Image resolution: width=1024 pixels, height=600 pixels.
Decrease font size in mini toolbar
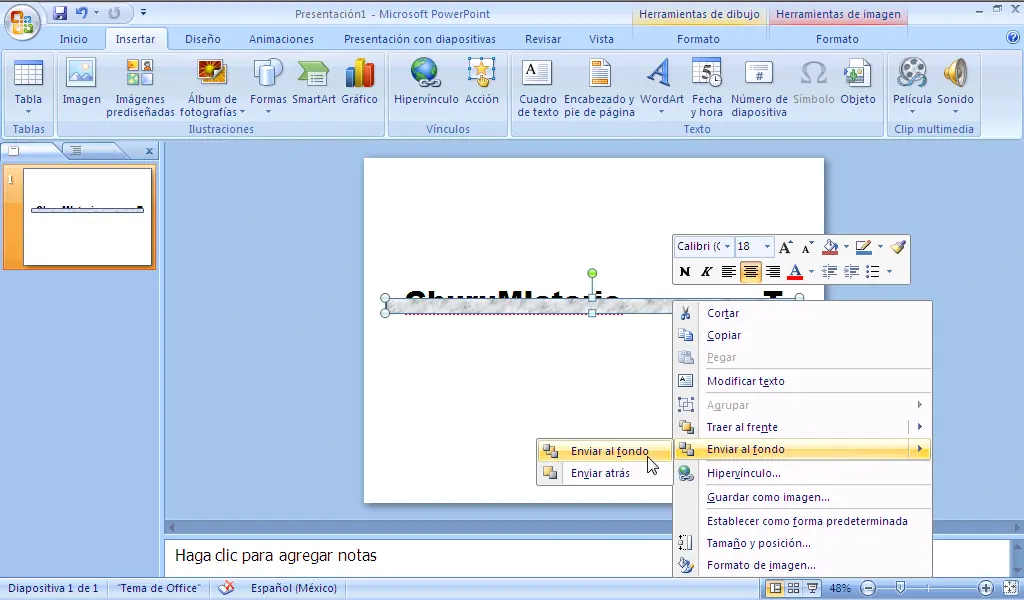pos(807,247)
